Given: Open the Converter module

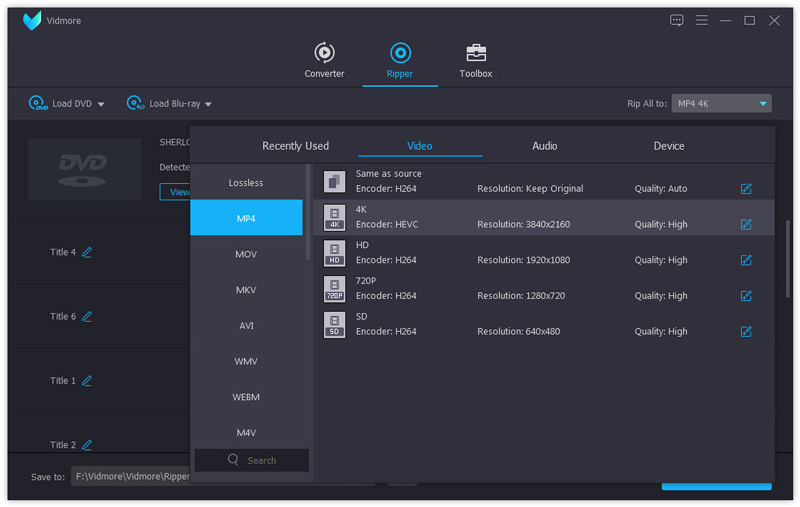Looking at the screenshot, I should [324, 60].
